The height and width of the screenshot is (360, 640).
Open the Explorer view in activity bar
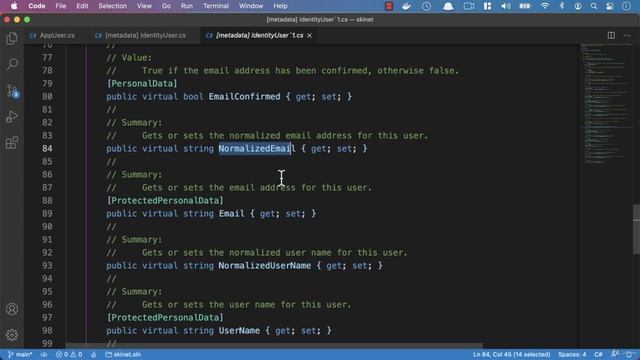point(12,38)
